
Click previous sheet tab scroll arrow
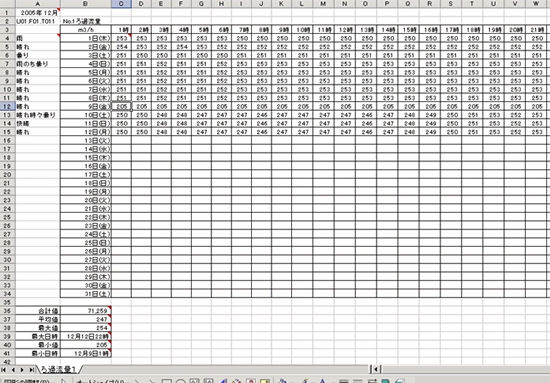13,370
